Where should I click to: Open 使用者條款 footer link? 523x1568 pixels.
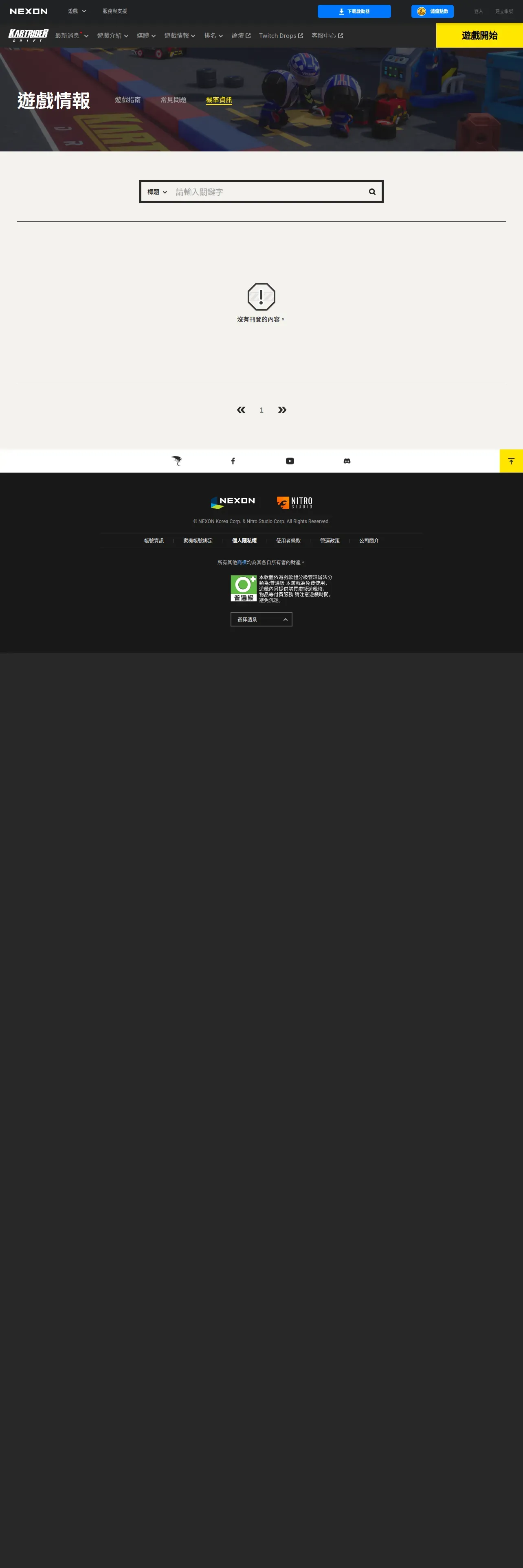point(289,541)
